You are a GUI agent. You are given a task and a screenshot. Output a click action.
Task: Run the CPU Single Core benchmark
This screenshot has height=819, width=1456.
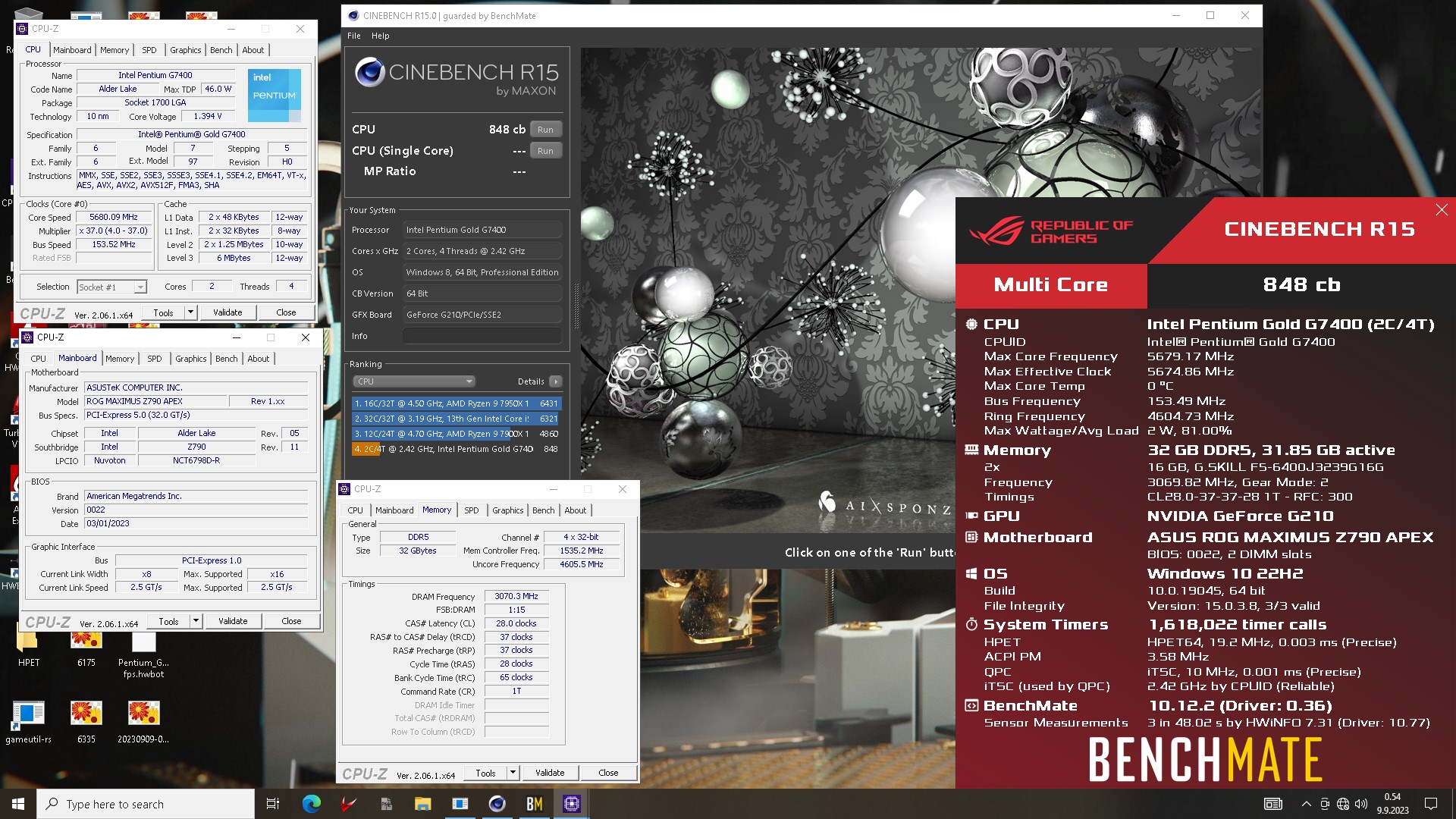(x=545, y=151)
